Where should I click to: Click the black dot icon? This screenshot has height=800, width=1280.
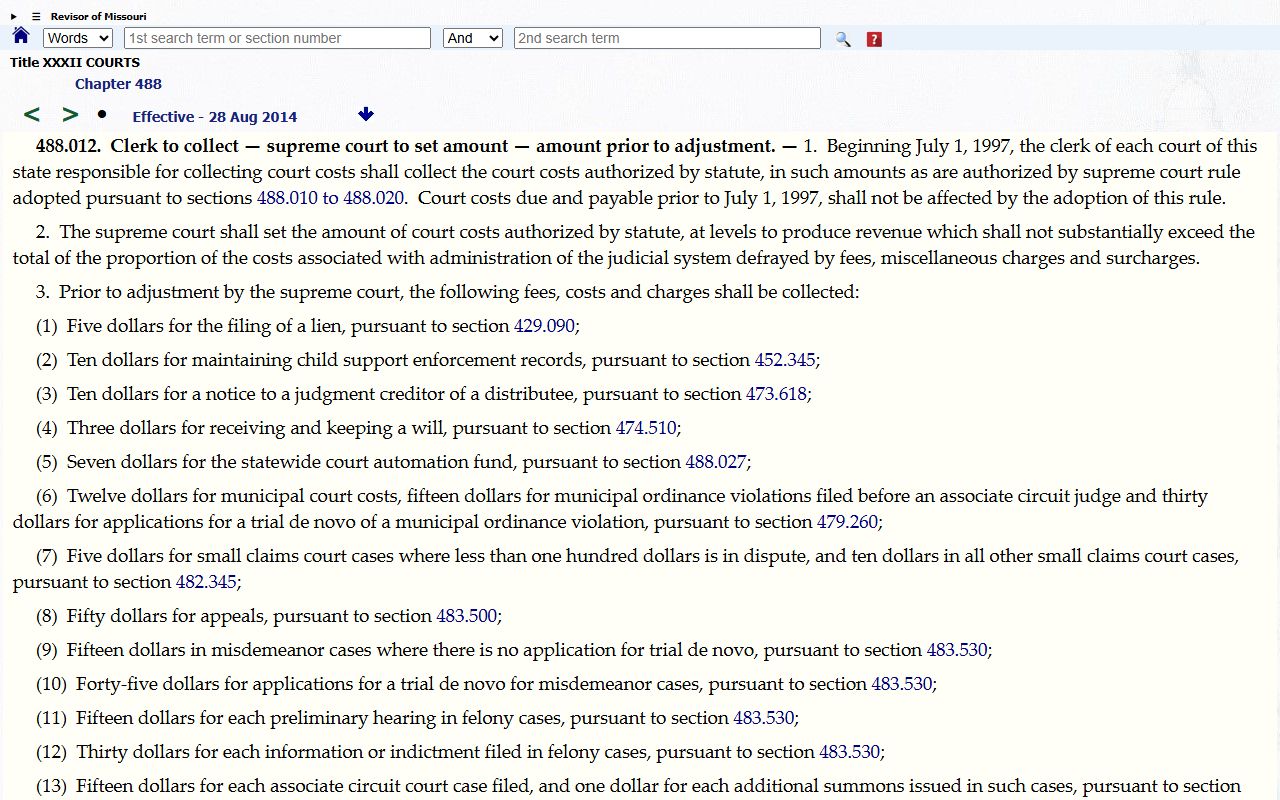pyautogui.click(x=102, y=114)
